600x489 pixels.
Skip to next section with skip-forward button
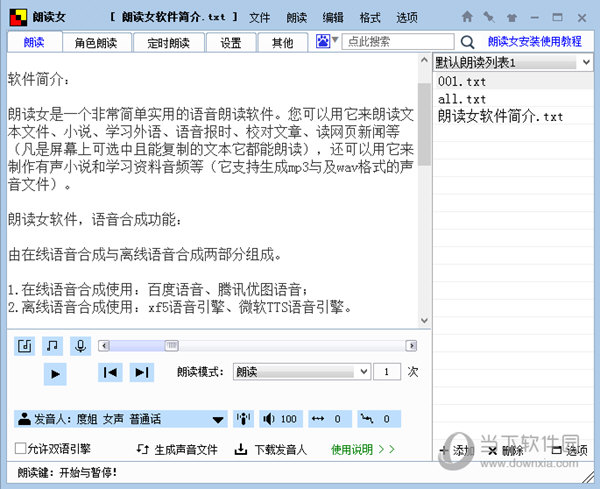coord(142,373)
